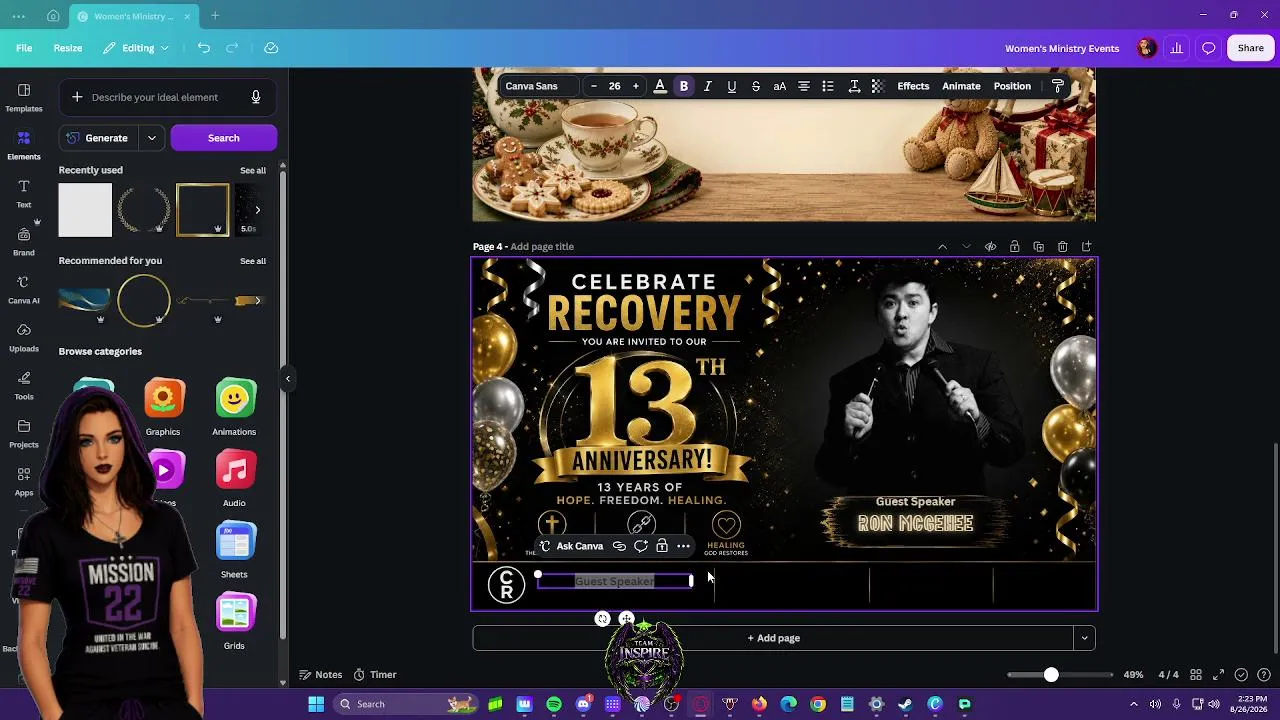Click the 'Describe your ideal element' field

tap(155, 97)
